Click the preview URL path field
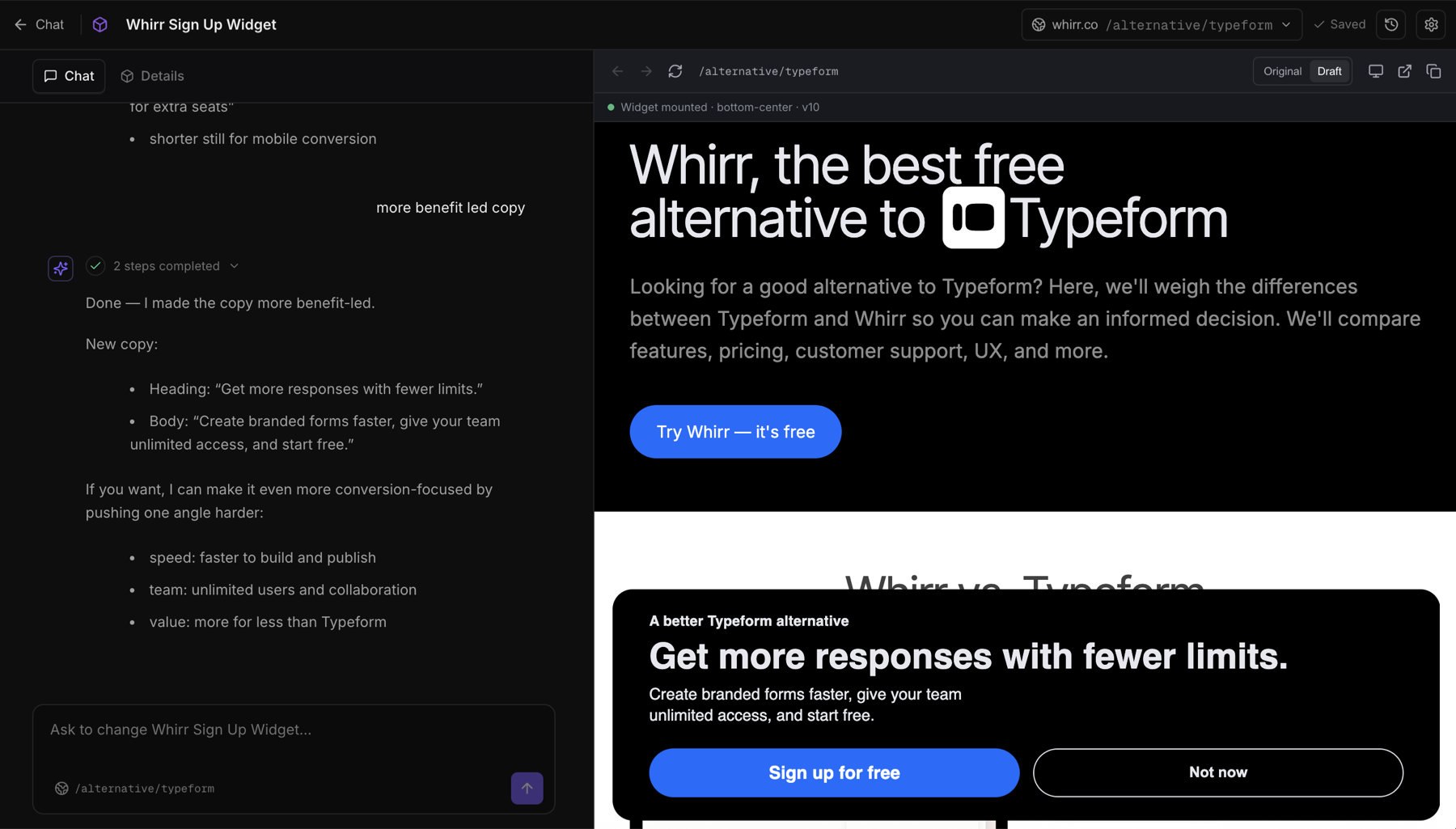Viewport: 1456px width, 829px height. click(x=768, y=71)
